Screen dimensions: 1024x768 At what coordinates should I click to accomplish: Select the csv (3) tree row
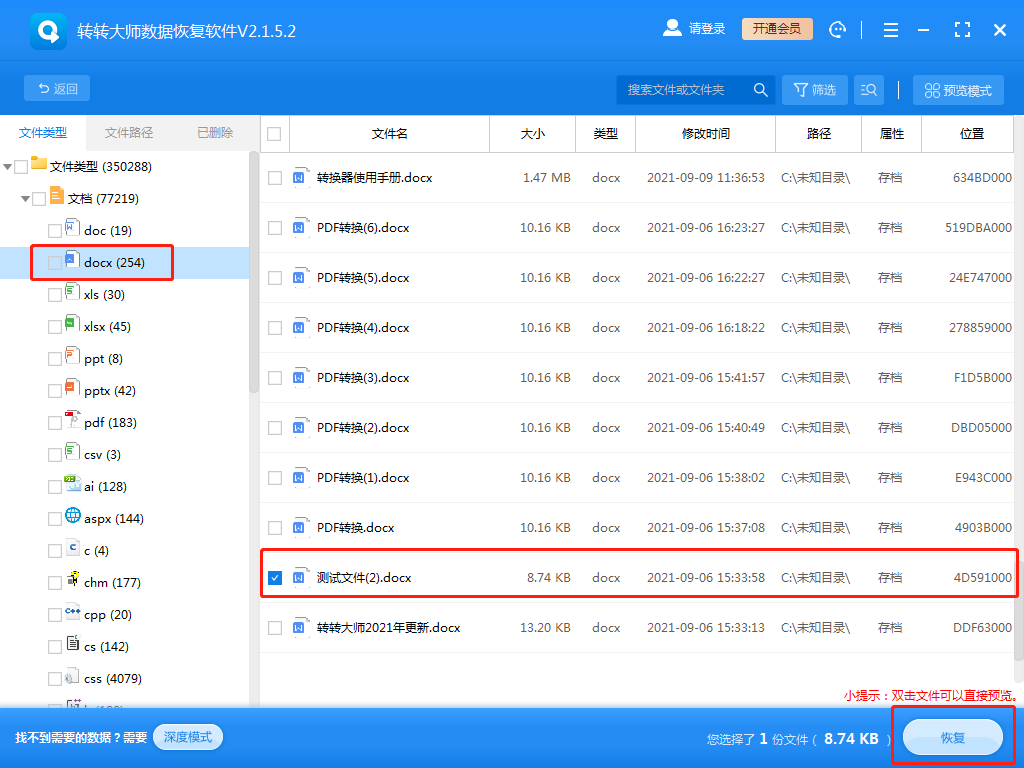[x=124, y=455]
